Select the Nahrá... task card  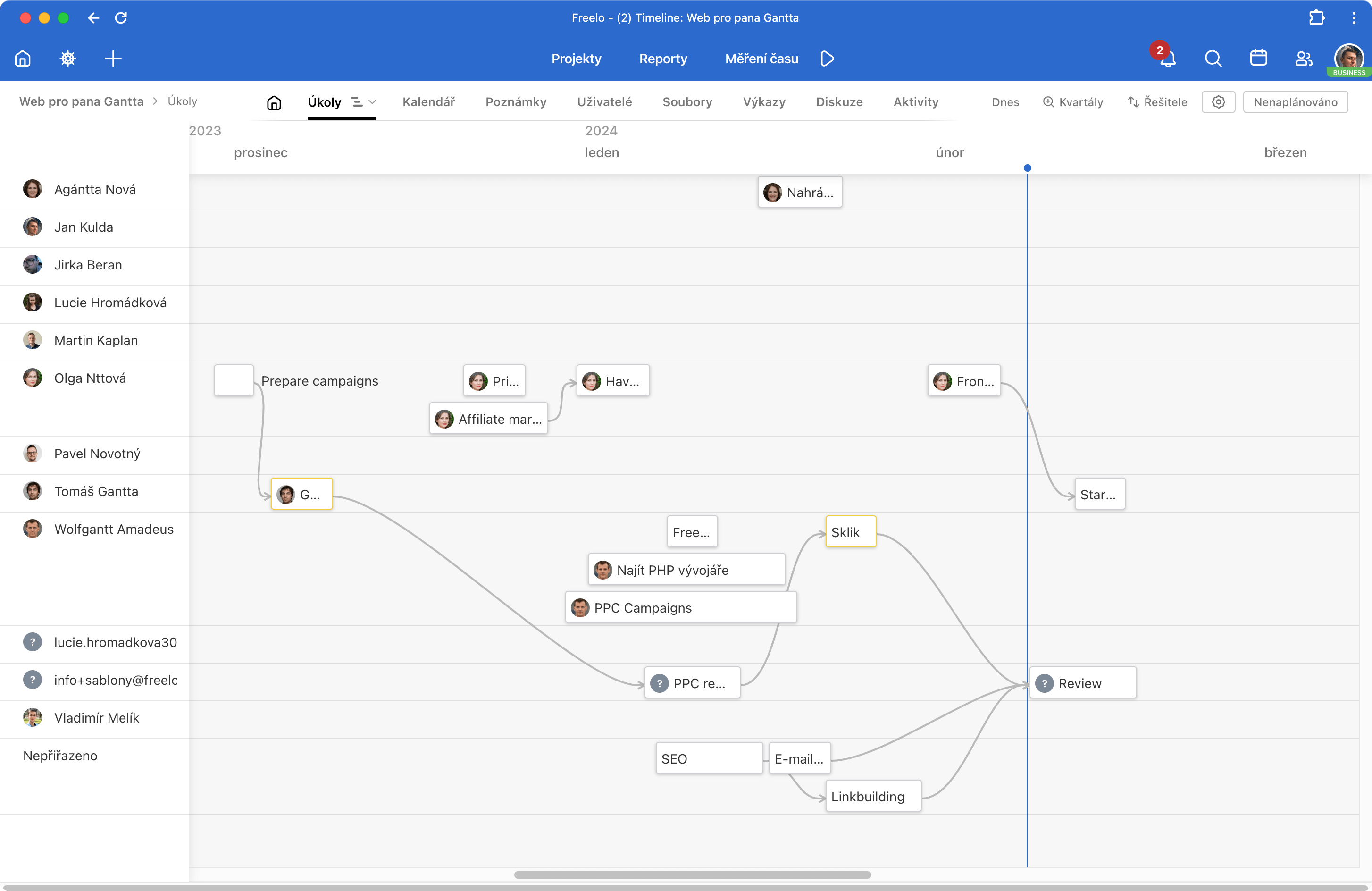pos(800,192)
